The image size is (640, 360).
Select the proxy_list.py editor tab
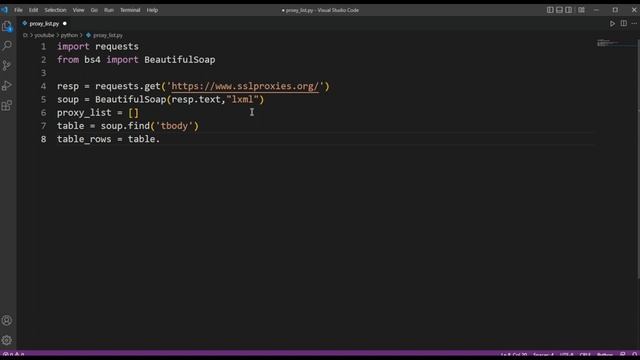coord(44,24)
